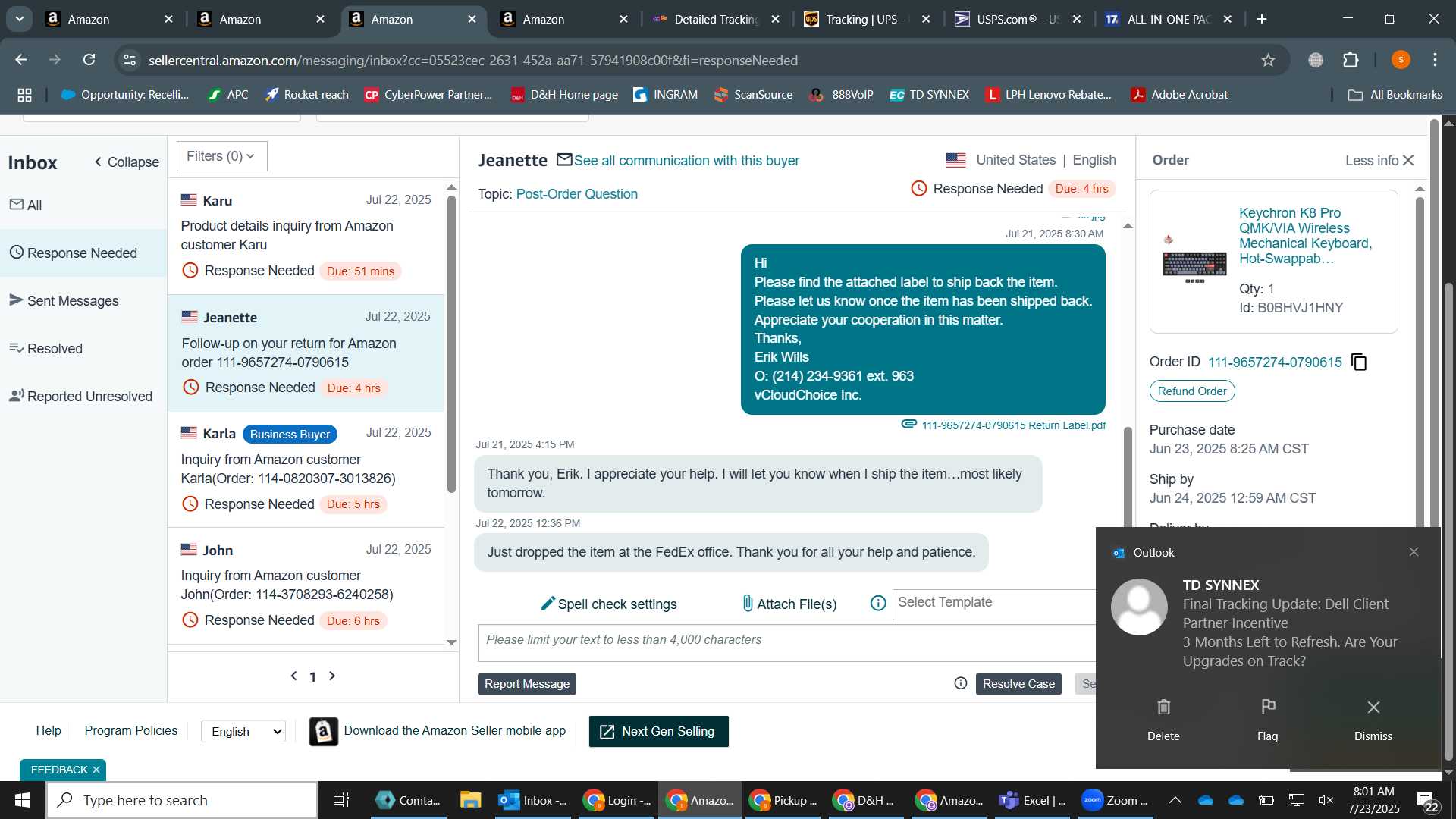The width and height of the screenshot is (1456, 819).
Task: Open Zoom from the taskbar
Action: [x=1115, y=800]
